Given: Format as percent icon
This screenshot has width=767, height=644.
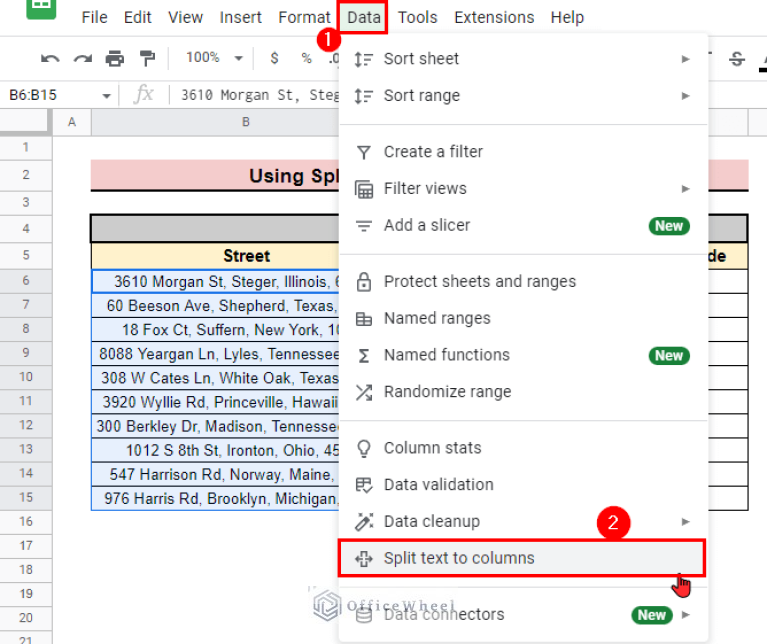Looking at the screenshot, I should coord(307,58).
